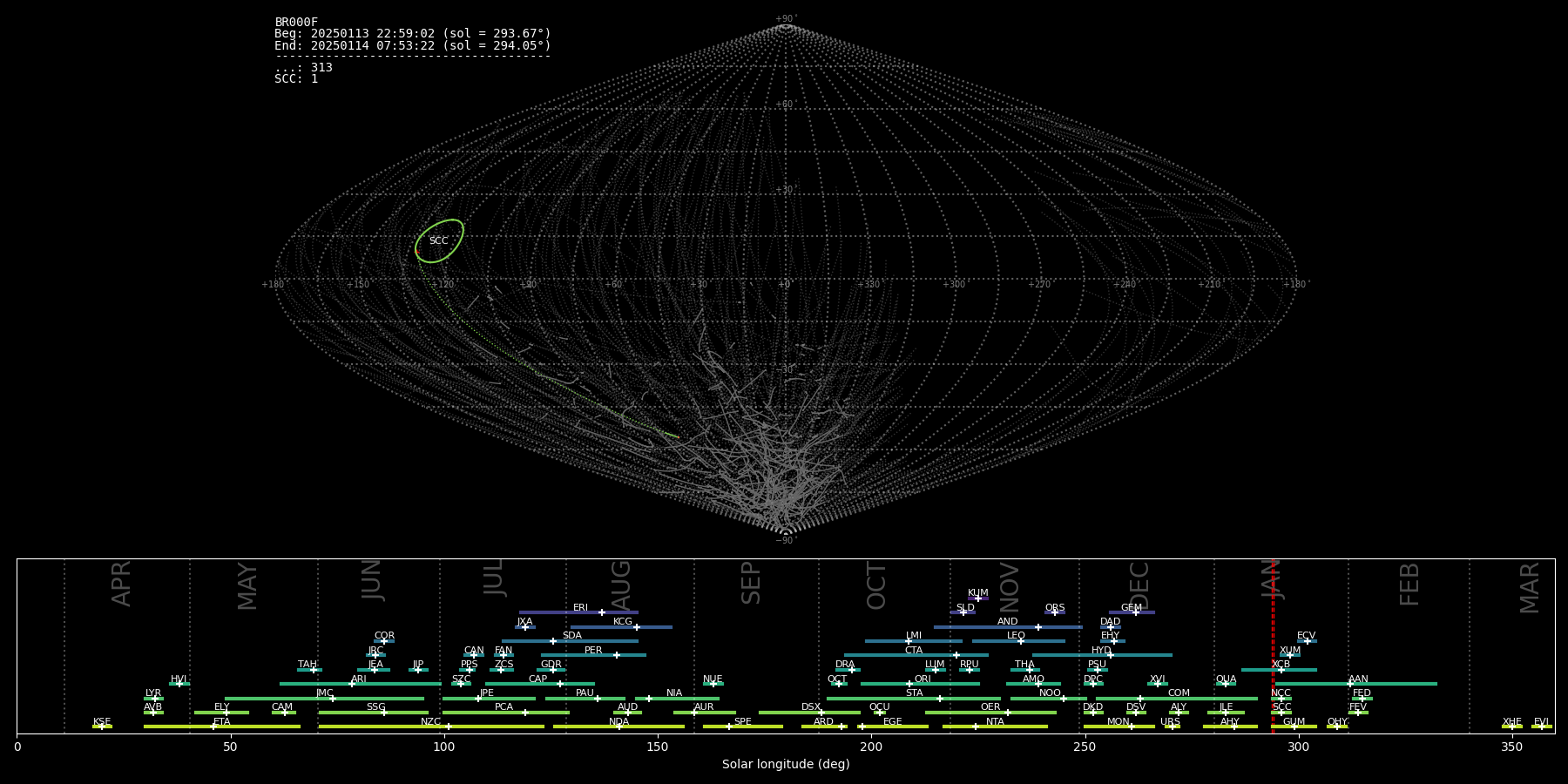Click the NZC shower label on timeline
Screen dimensions: 1568x784
tap(431, 721)
